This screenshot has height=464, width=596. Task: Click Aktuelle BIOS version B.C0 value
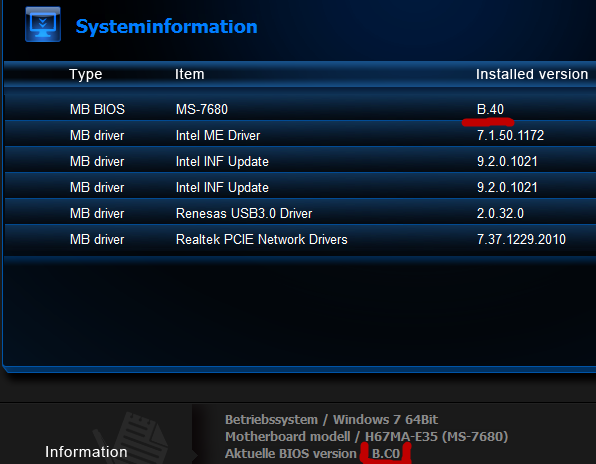tap(386, 454)
